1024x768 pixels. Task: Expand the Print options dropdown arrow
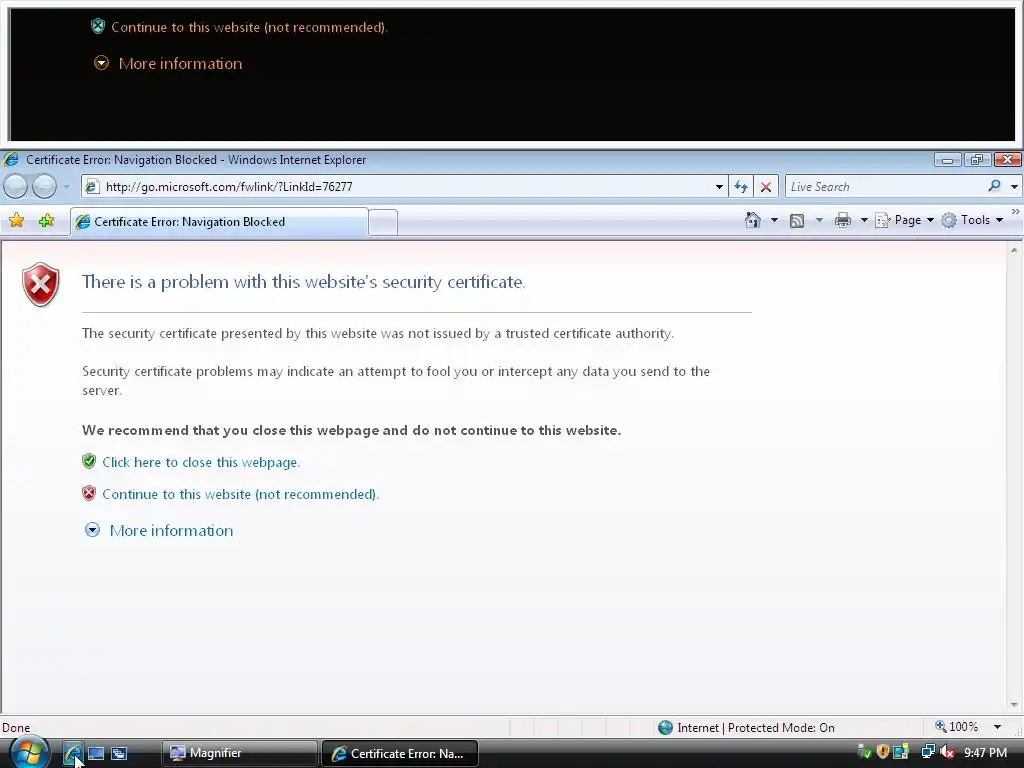(x=864, y=220)
